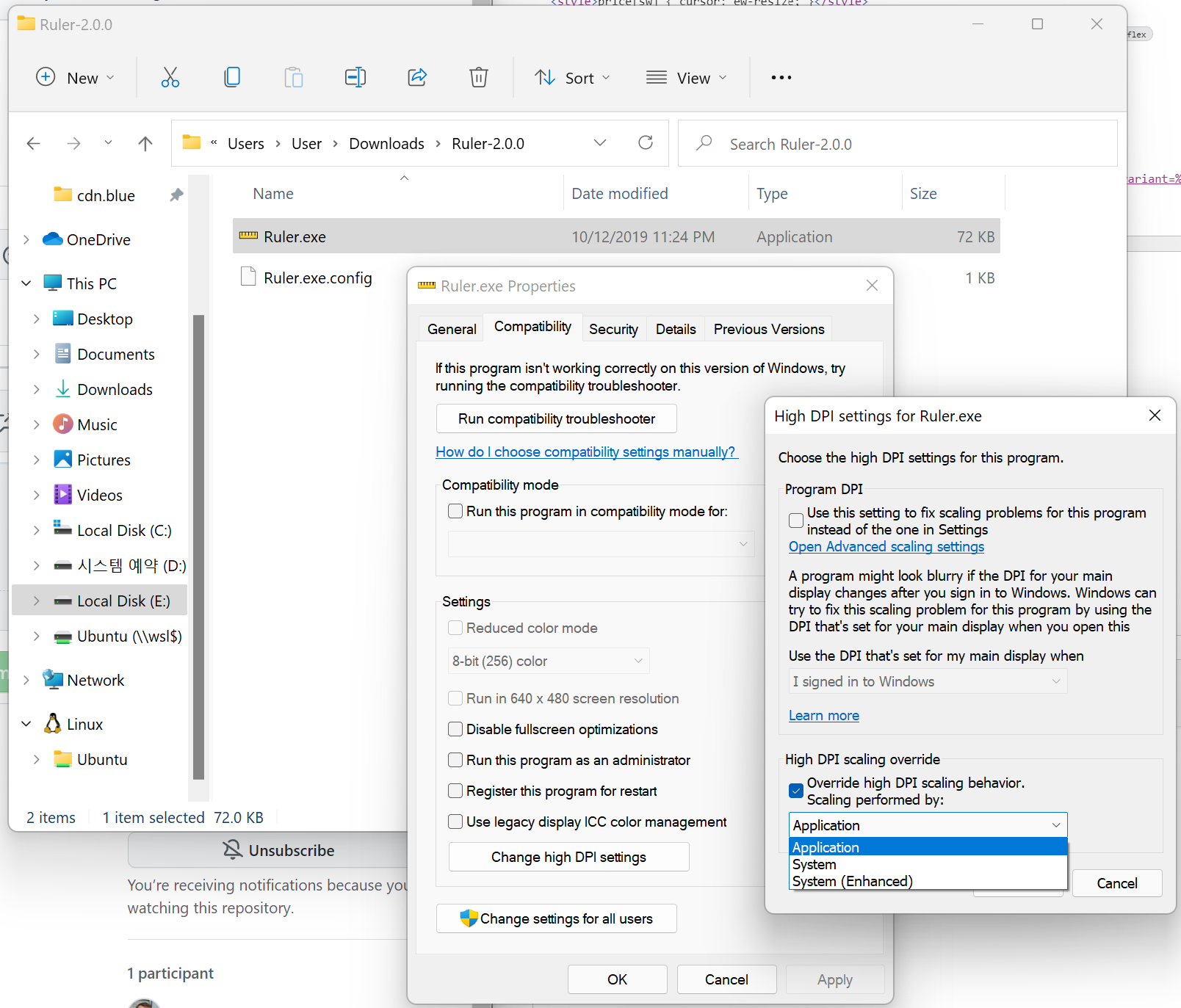This screenshot has width=1181, height=1008.
Task: Click the Delete trash can icon
Action: click(479, 77)
